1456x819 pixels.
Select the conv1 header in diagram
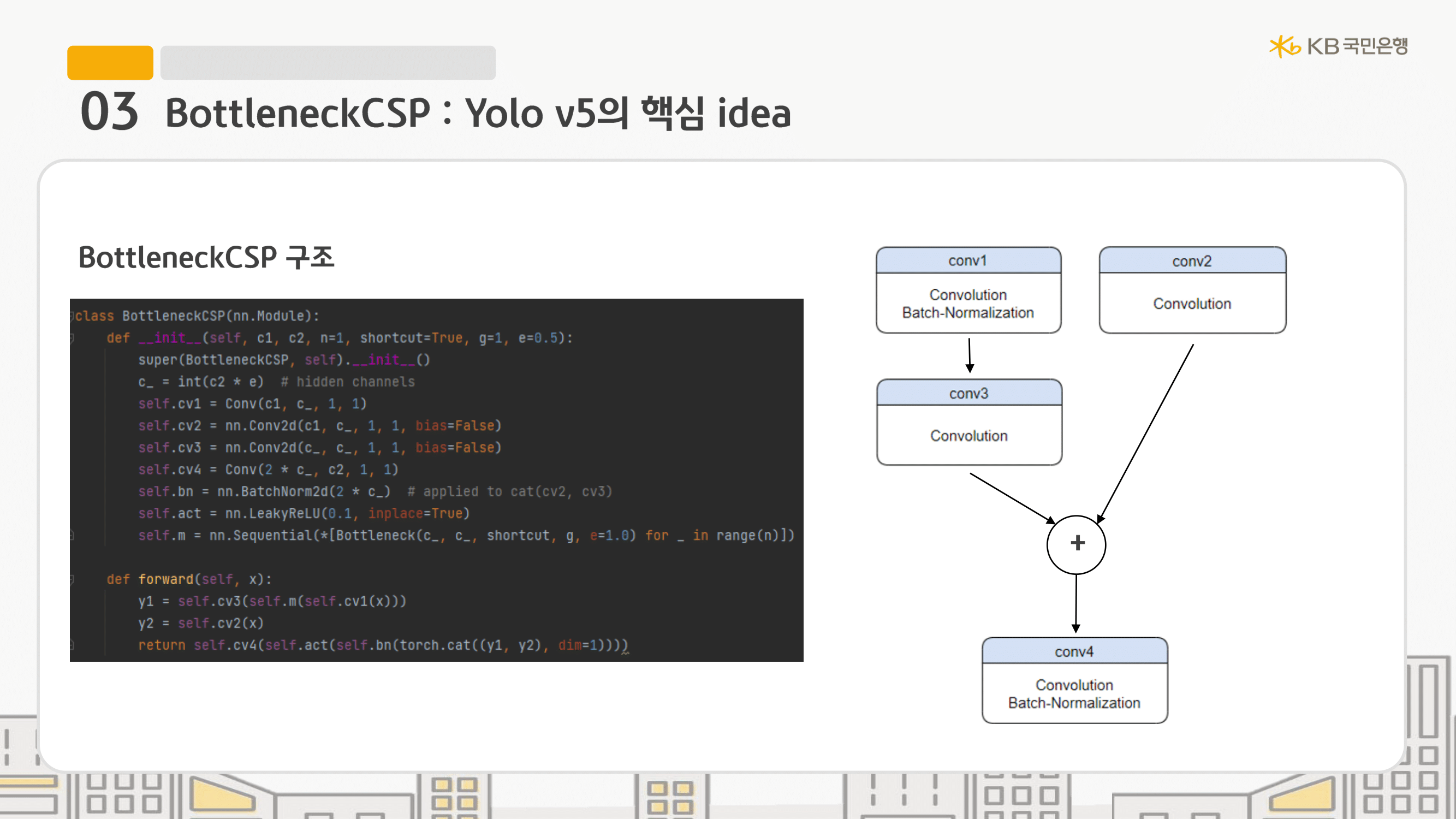(967, 260)
